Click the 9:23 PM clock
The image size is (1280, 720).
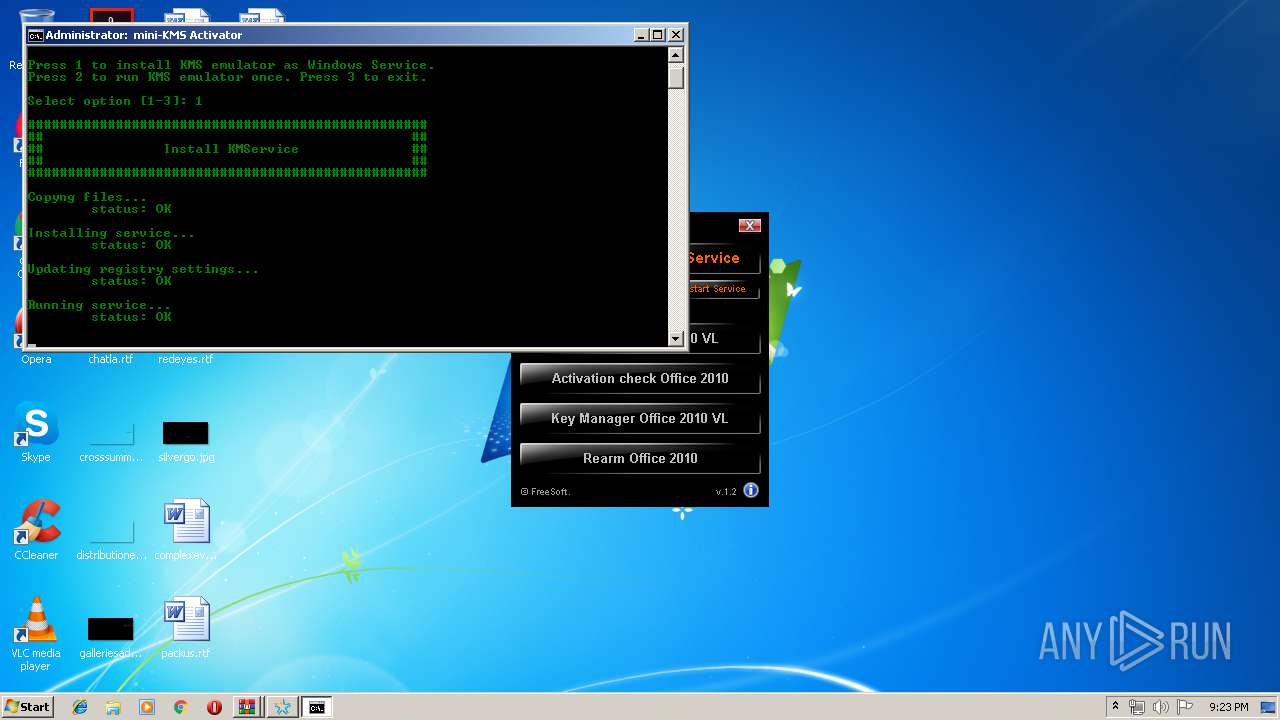(x=1228, y=707)
